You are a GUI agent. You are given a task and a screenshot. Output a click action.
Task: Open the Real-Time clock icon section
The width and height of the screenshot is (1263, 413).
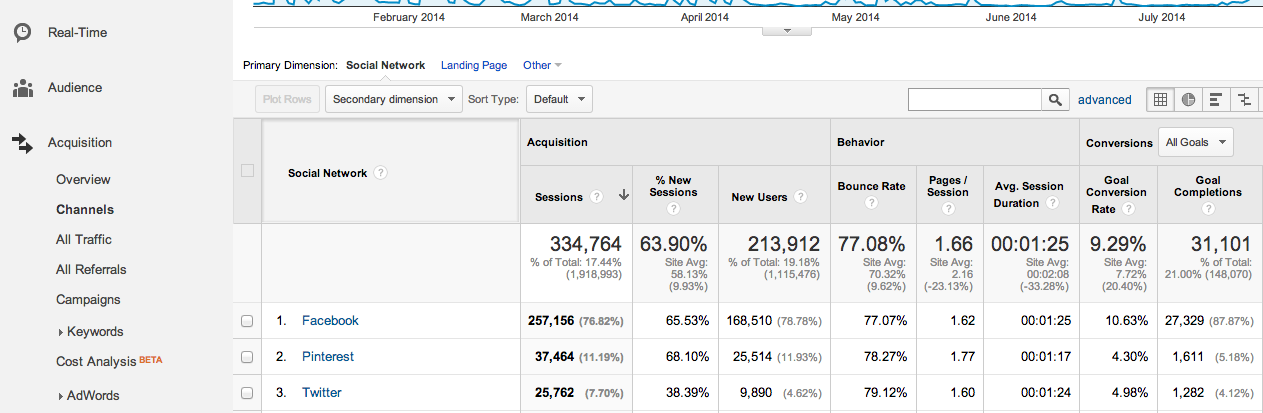click(x=22, y=33)
